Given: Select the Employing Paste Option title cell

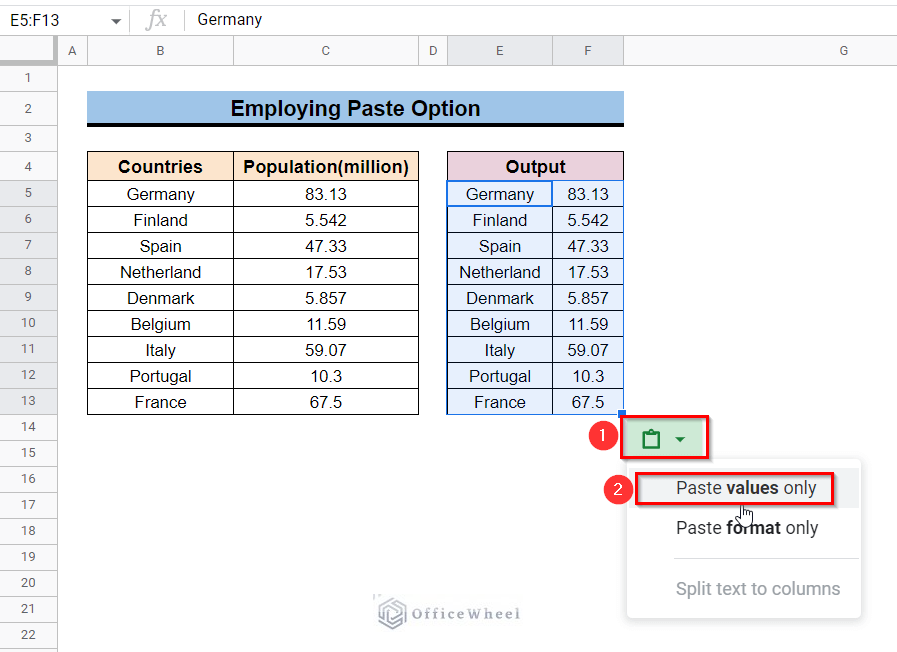Looking at the screenshot, I should pyautogui.click(x=355, y=108).
